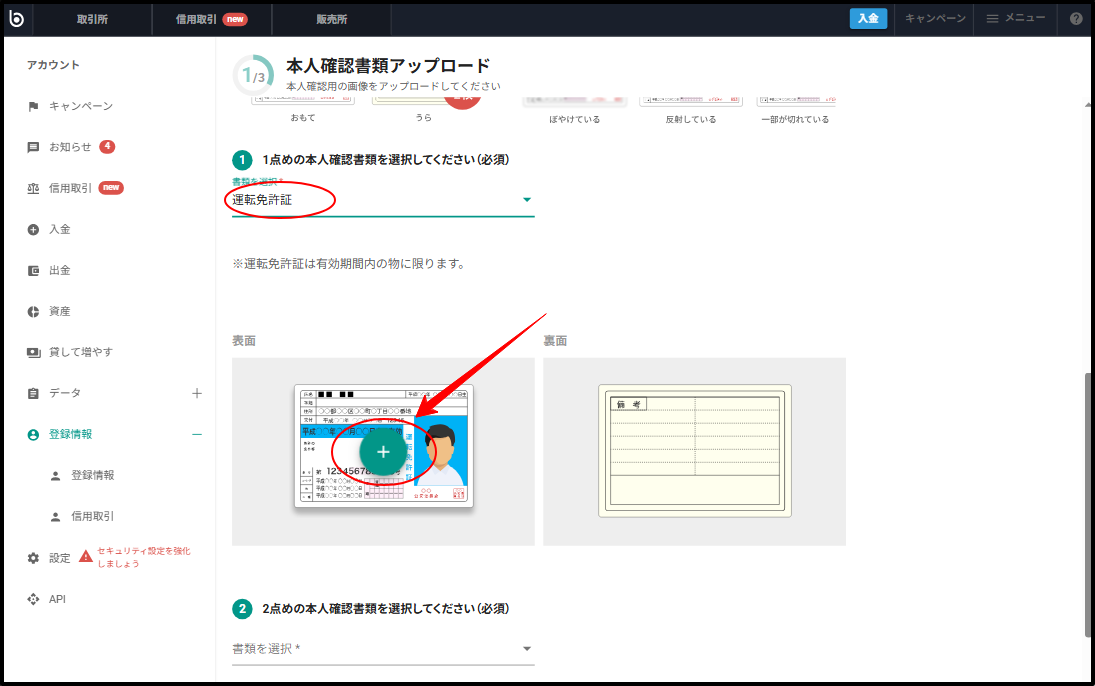1095x686 pixels.
Task: Click the 資産 pie chart icon
Action: (33, 312)
